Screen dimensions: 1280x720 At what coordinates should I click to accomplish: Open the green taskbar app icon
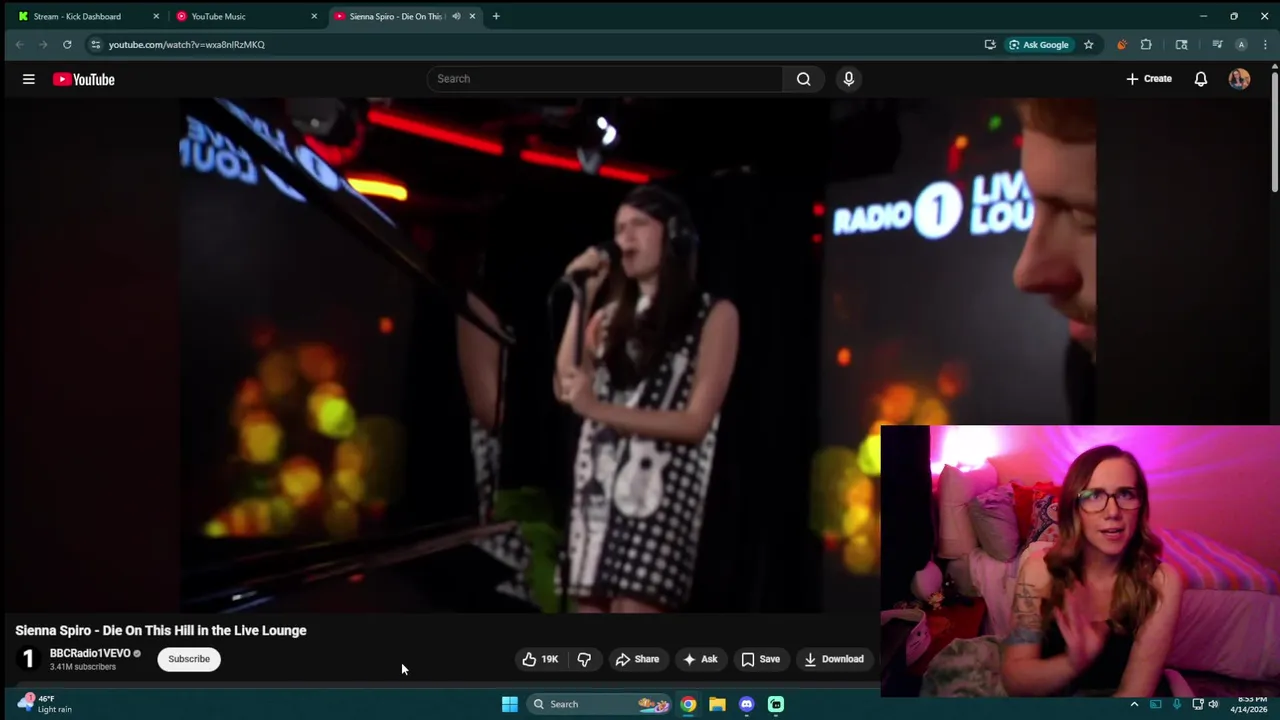pos(776,704)
